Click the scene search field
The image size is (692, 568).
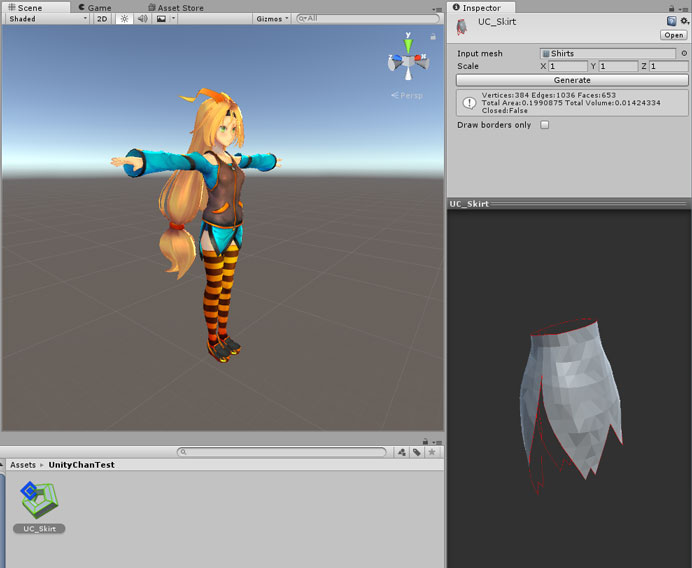pos(368,18)
